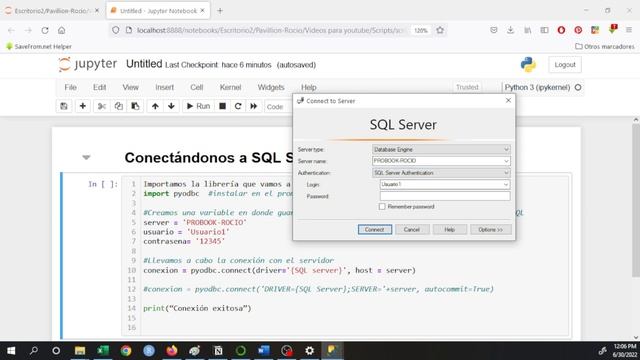The image size is (640, 360).
Task: Go to the browser home page
Action: (61, 30)
